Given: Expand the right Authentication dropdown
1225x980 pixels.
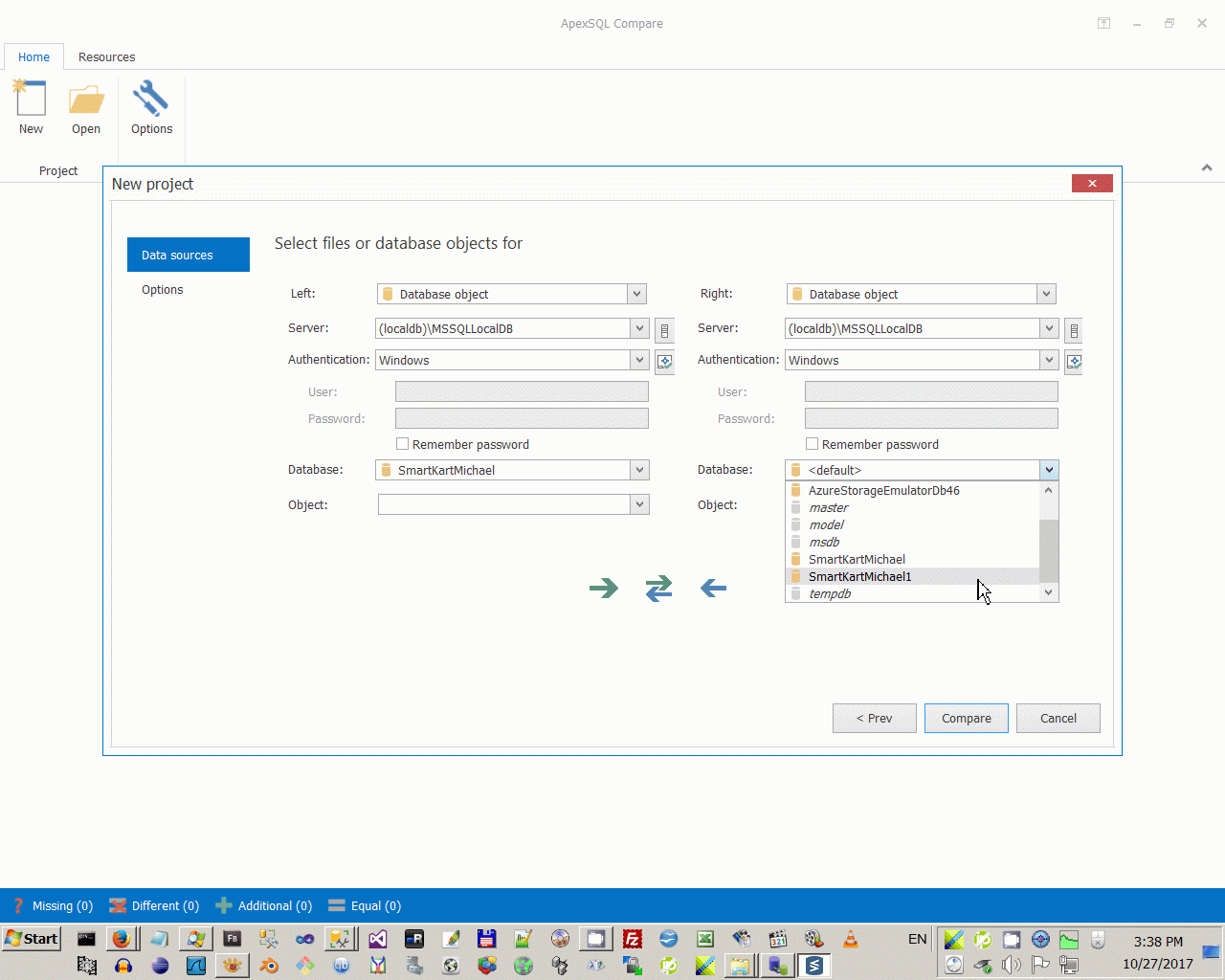Looking at the screenshot, I should pos(1049,360).
